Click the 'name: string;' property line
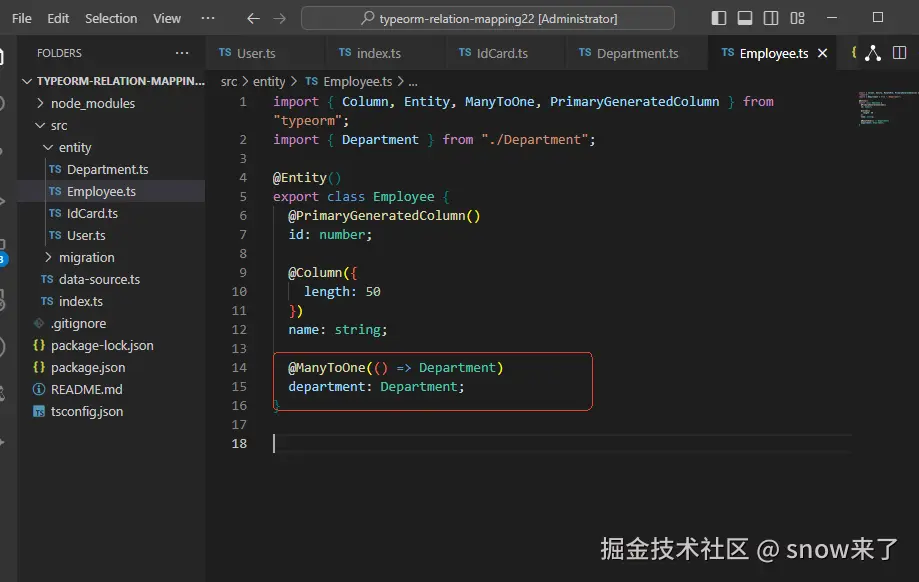919x582 pixels. tap(338, 329)
